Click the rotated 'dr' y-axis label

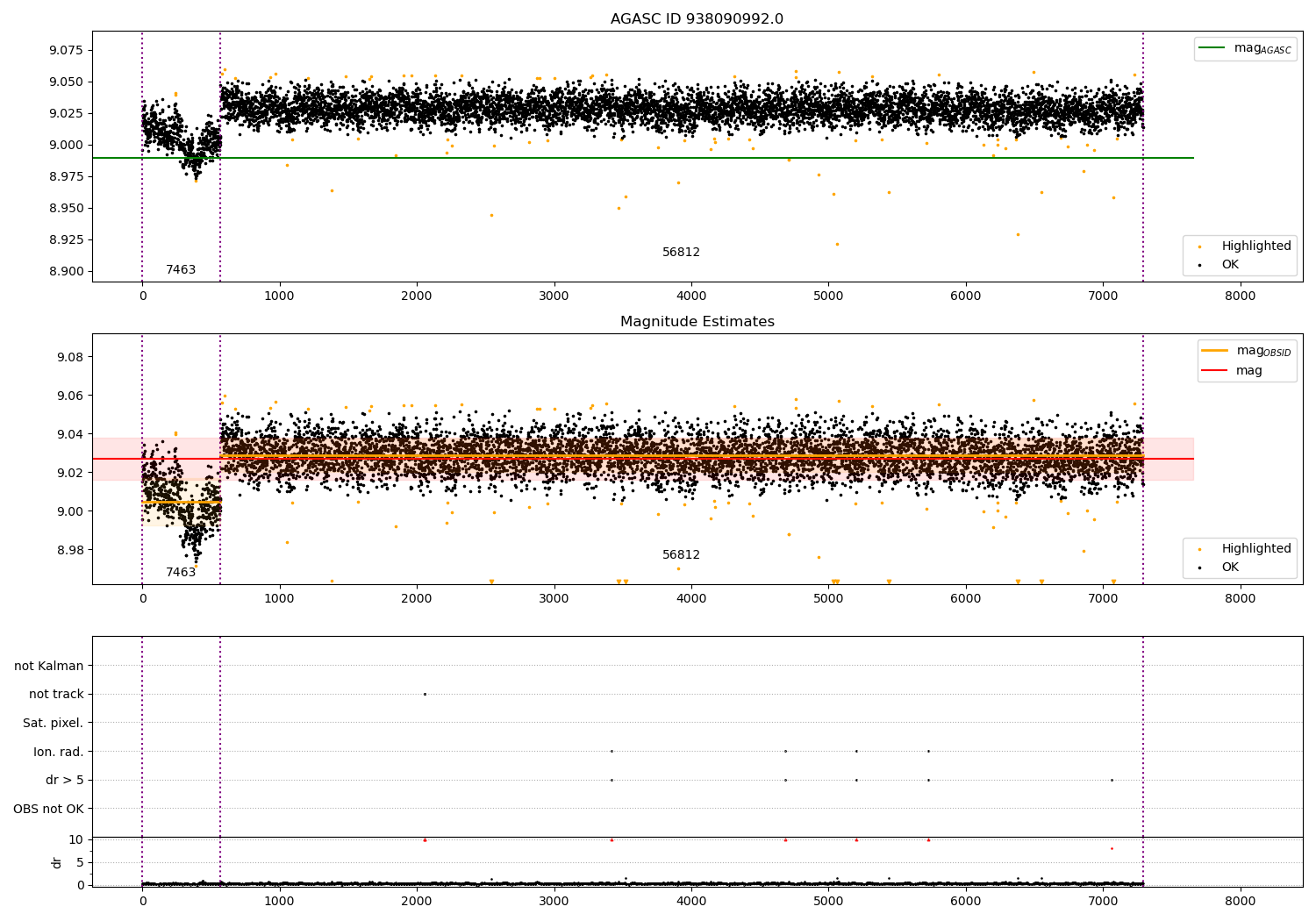click(x=57, y=862)
